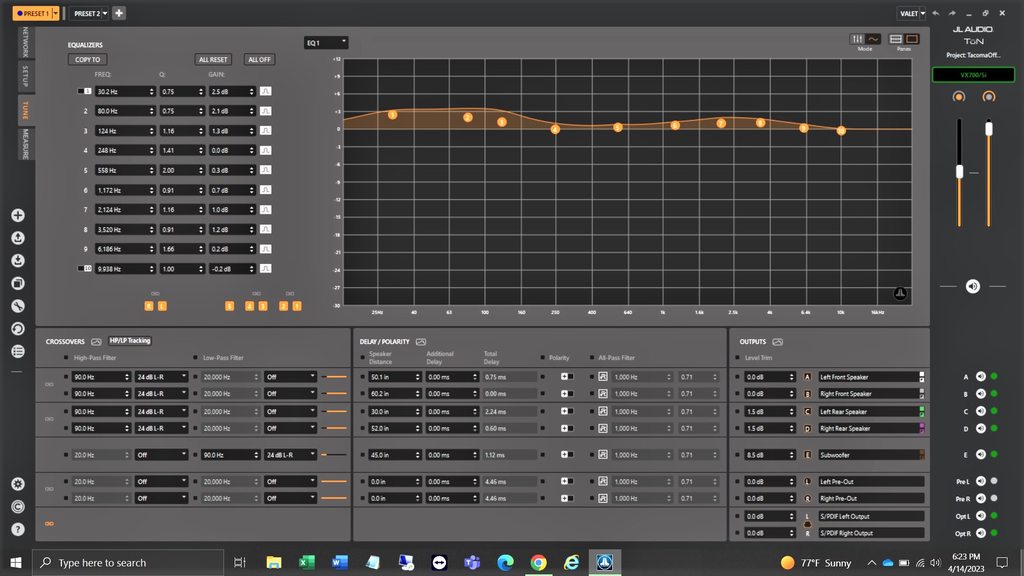Click the Windows Start button
This screenshot has width=1024, height=576.
click(16, 562)
